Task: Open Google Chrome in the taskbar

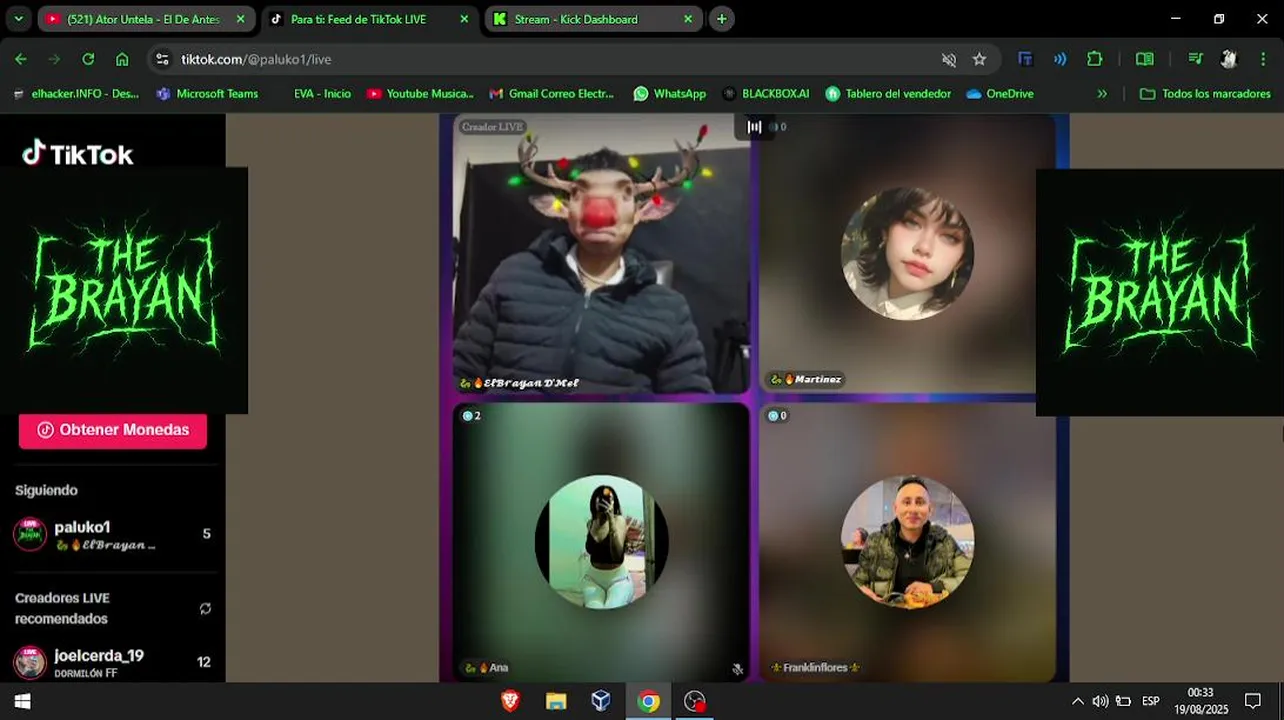Action: [x=648, y=701]
